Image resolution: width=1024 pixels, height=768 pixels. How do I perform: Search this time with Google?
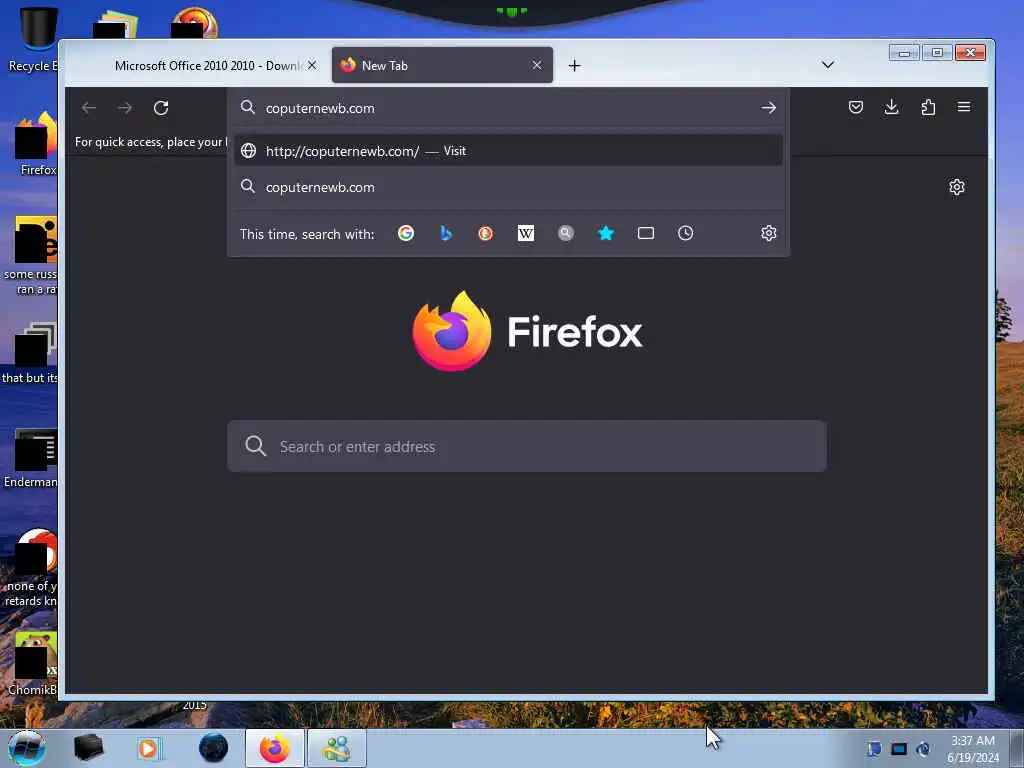(x=406, y=233)
